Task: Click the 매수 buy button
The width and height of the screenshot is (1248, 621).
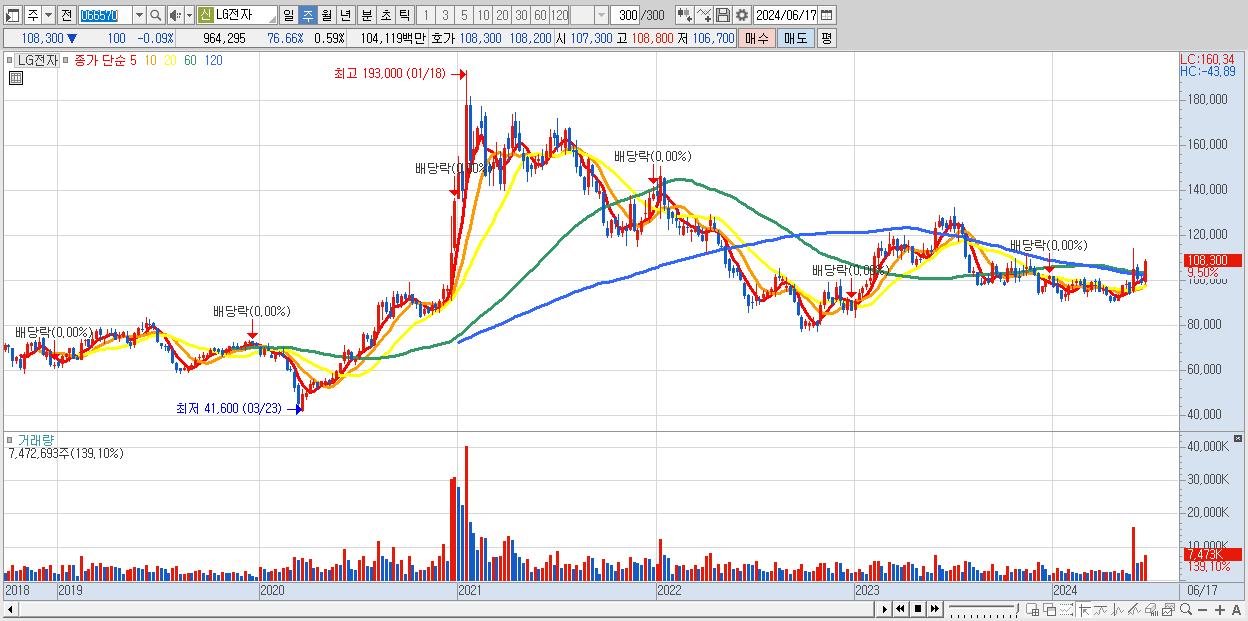Action: pyautogui.click(x=757, y=38)
